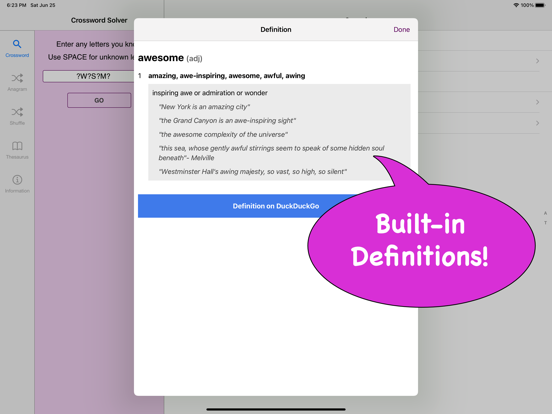The image size is (552, 414).
Task: Open the Thesaurus book icon
Action: 17,146
